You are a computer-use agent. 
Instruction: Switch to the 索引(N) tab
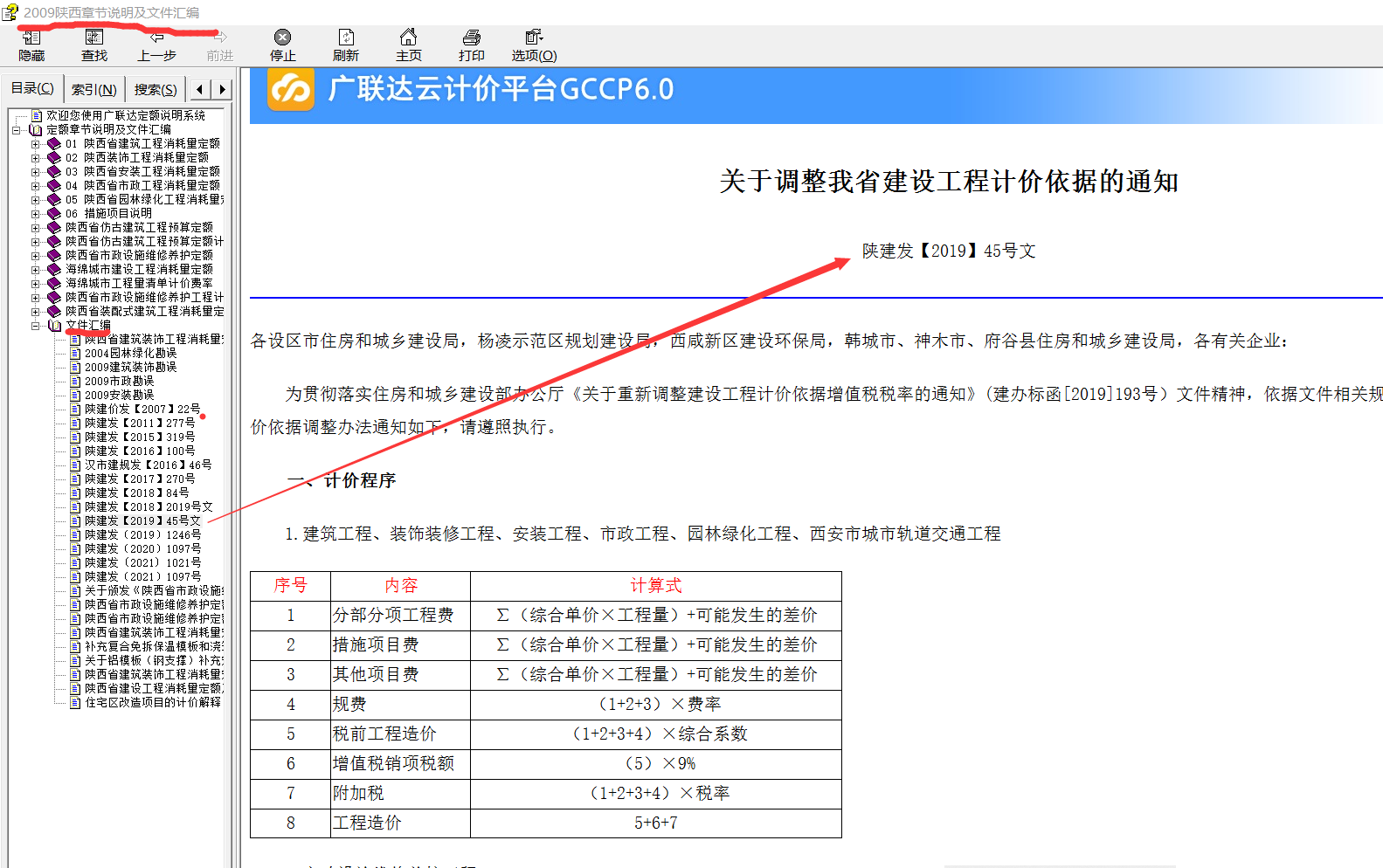tap(93, 89)
